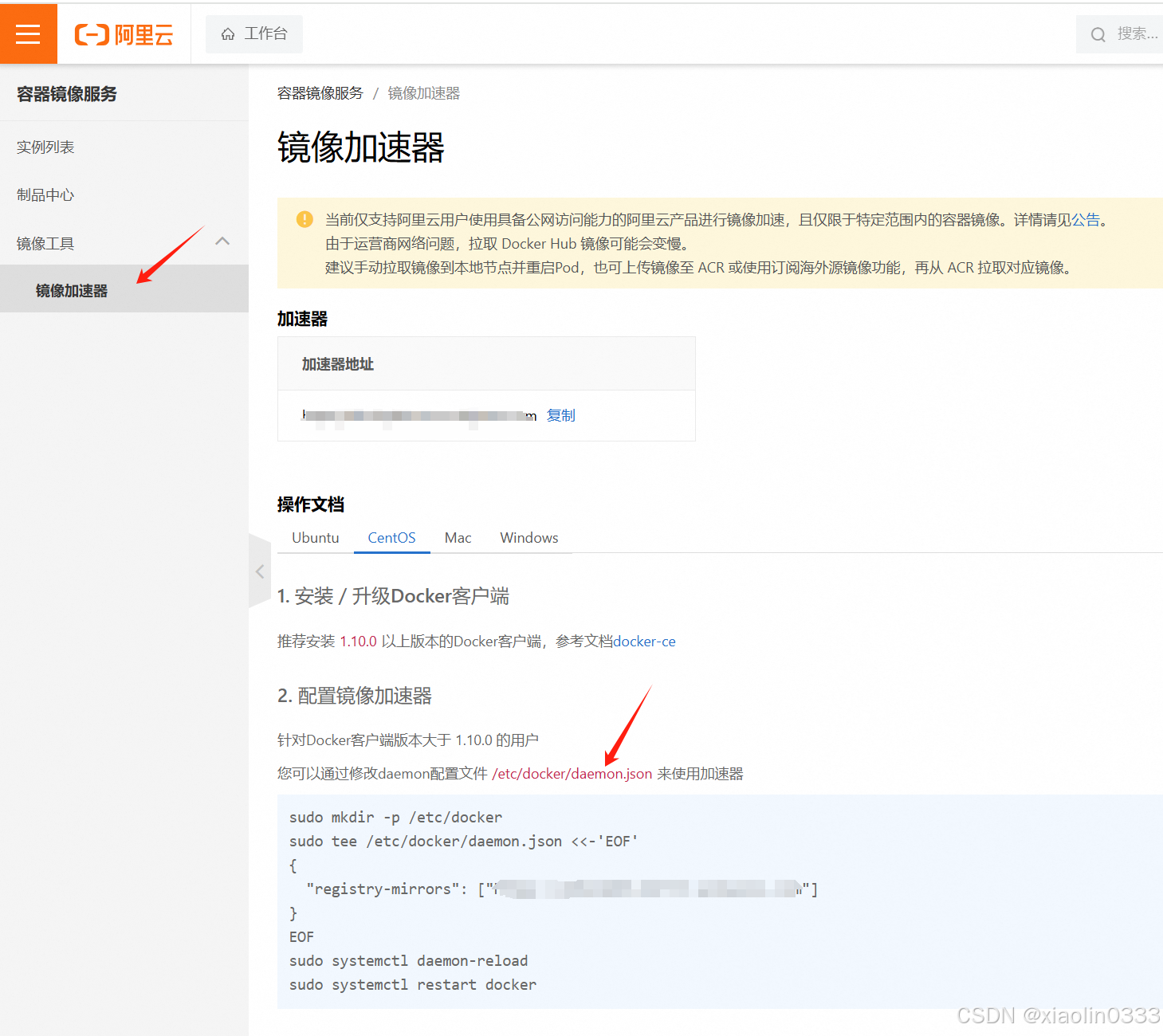Screen dimensions: 1163x1036
Task: Click the Alibaba Cloud logo
Action: 124,34
